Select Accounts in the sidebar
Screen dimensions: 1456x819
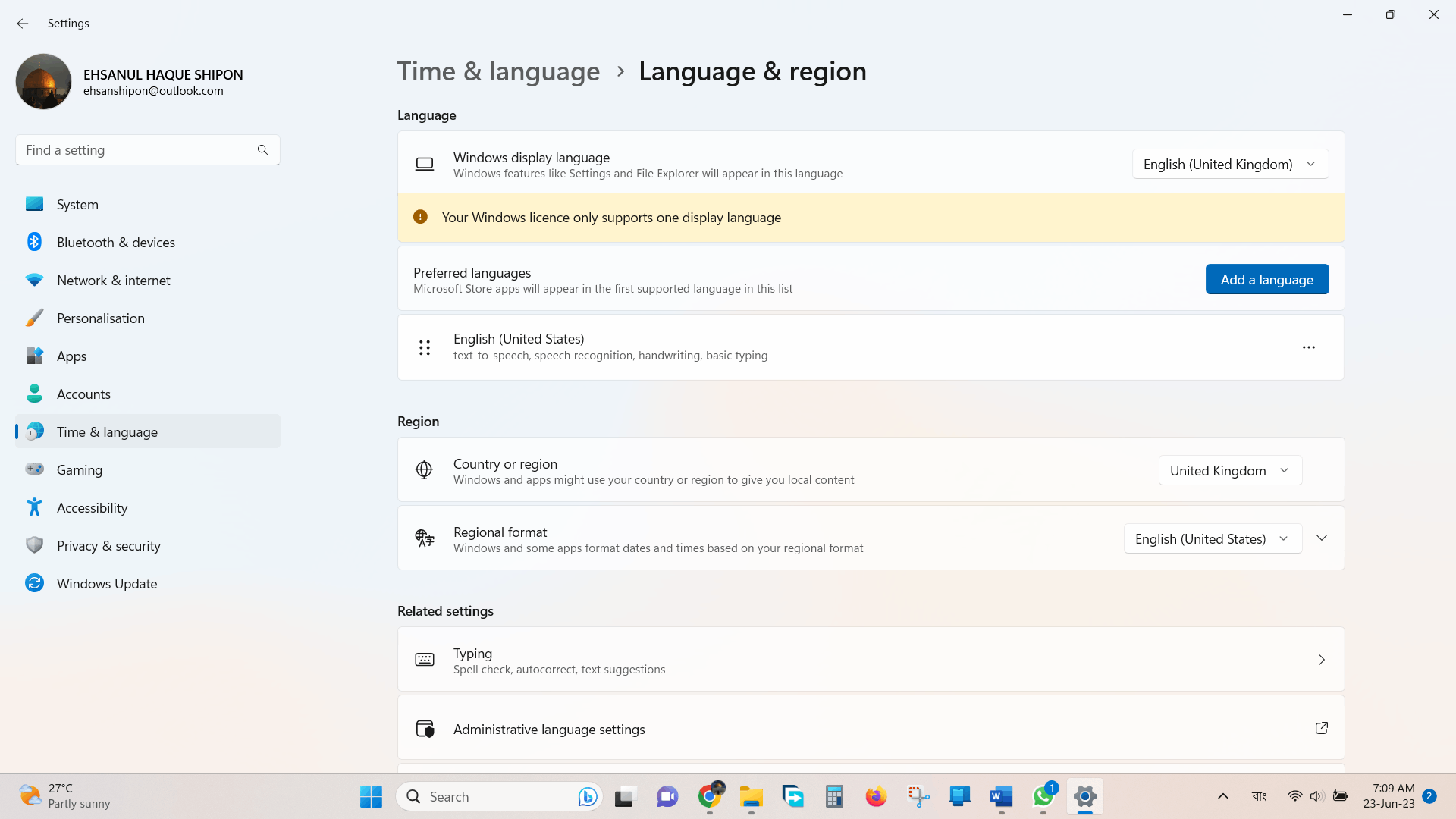(148, 394)
